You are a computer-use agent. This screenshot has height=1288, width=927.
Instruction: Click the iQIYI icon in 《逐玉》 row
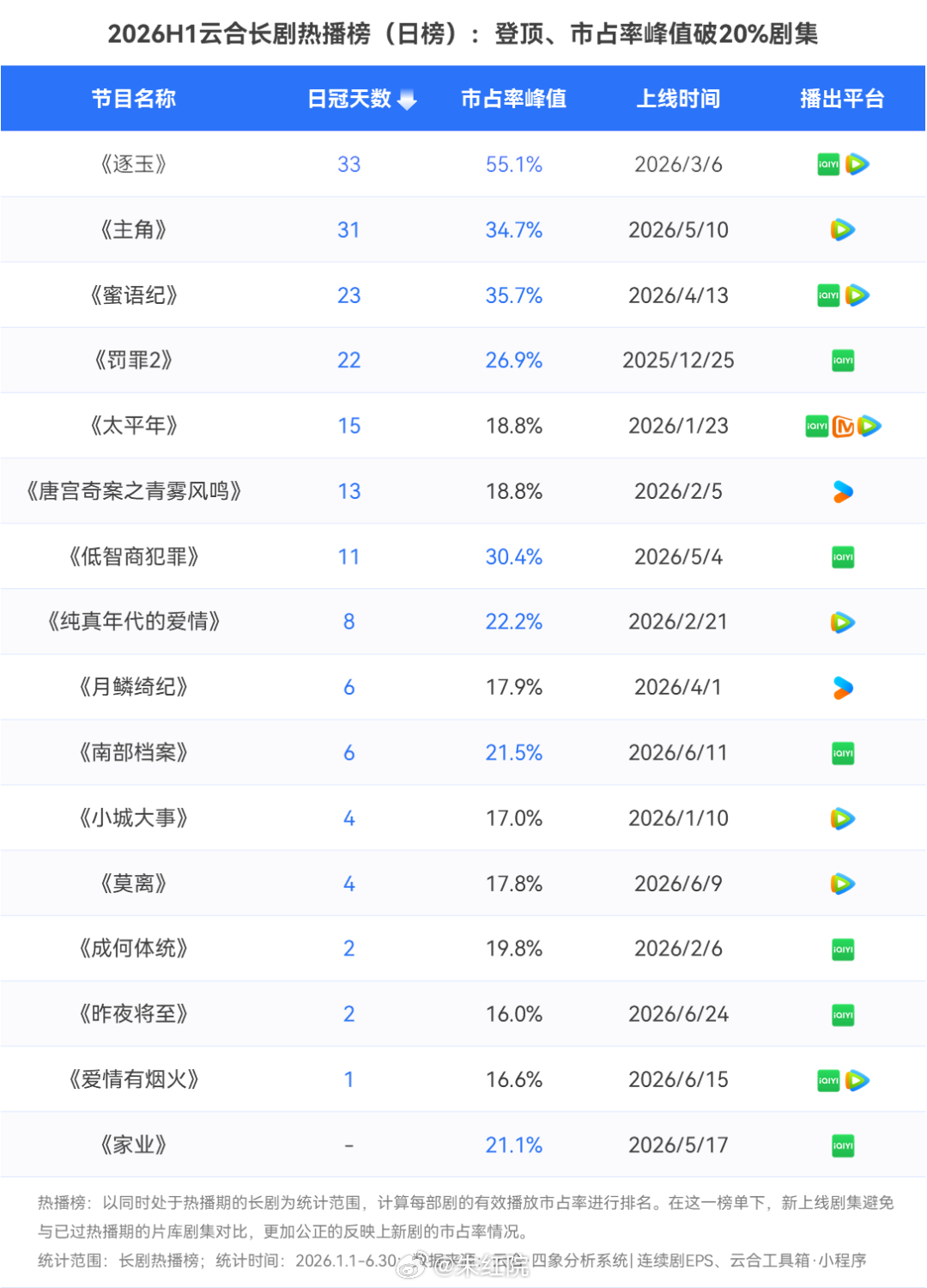[828, 164]
